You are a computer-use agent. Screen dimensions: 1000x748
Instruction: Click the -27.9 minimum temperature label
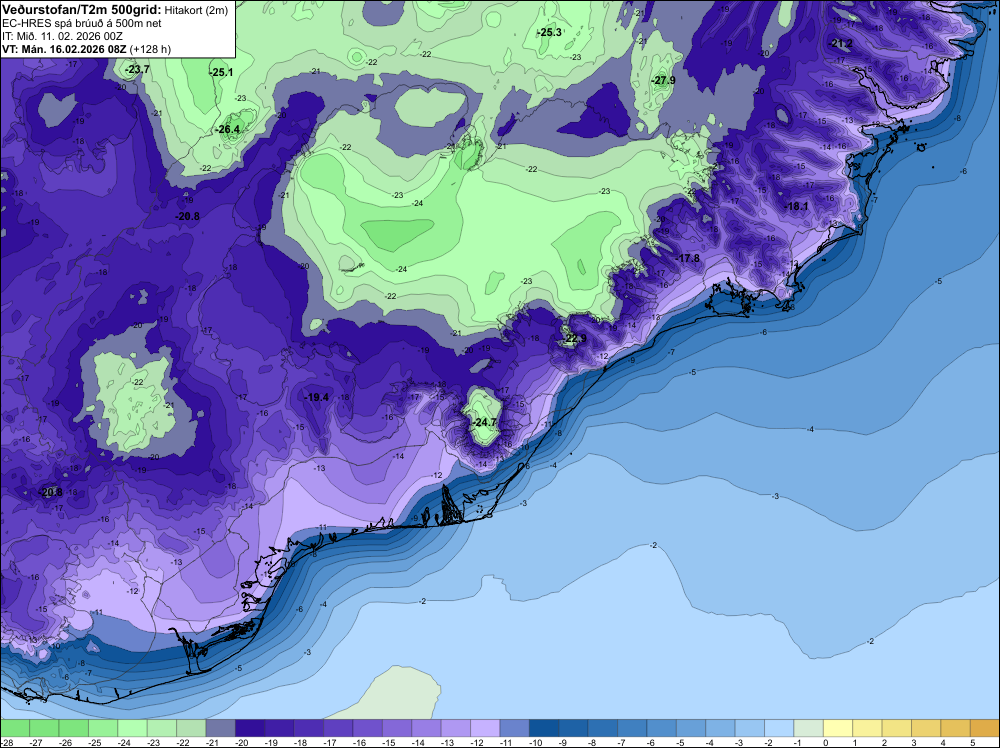point(664,80)
